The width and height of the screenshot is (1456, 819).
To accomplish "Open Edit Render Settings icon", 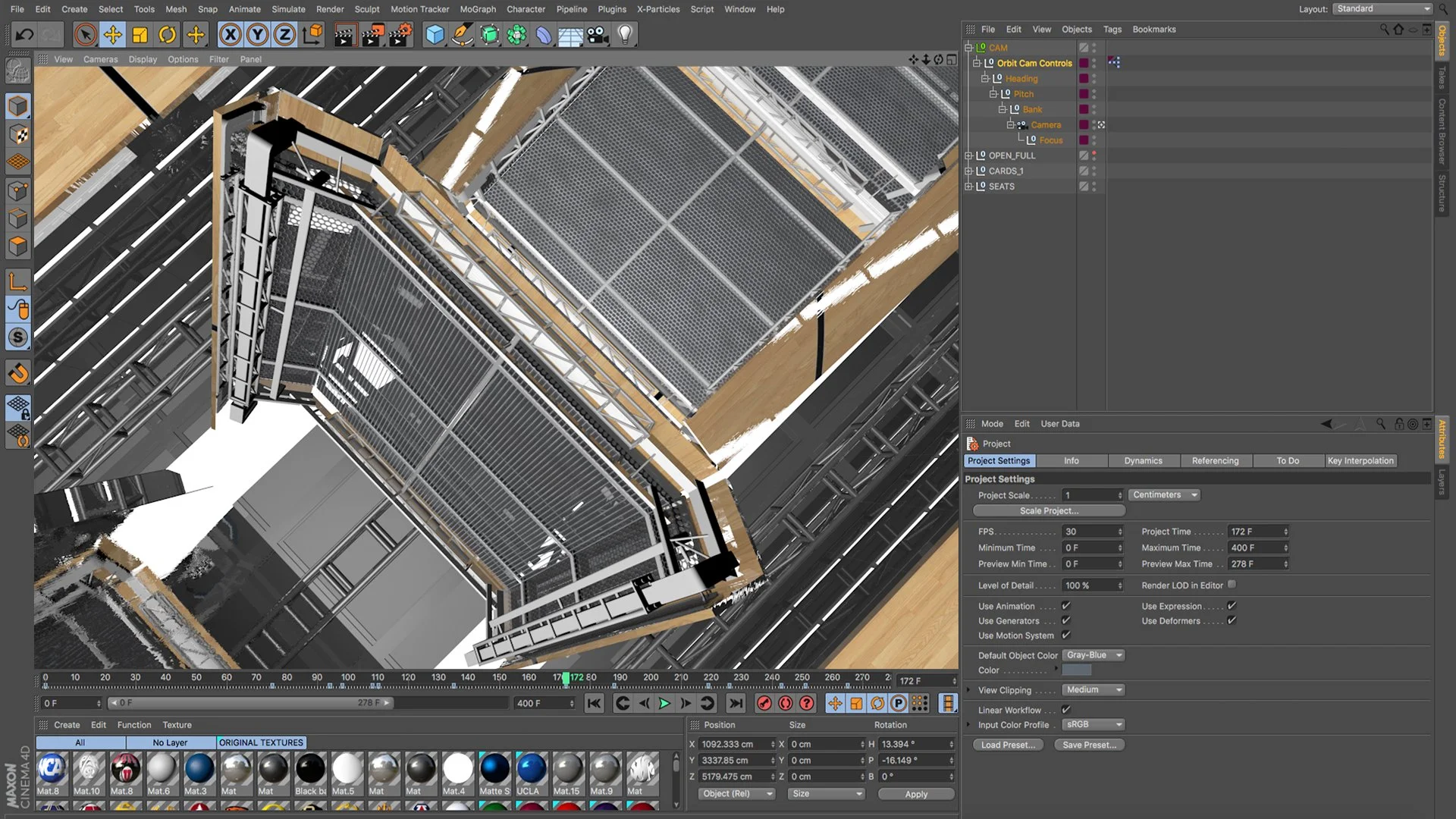I will pos(400,34).
